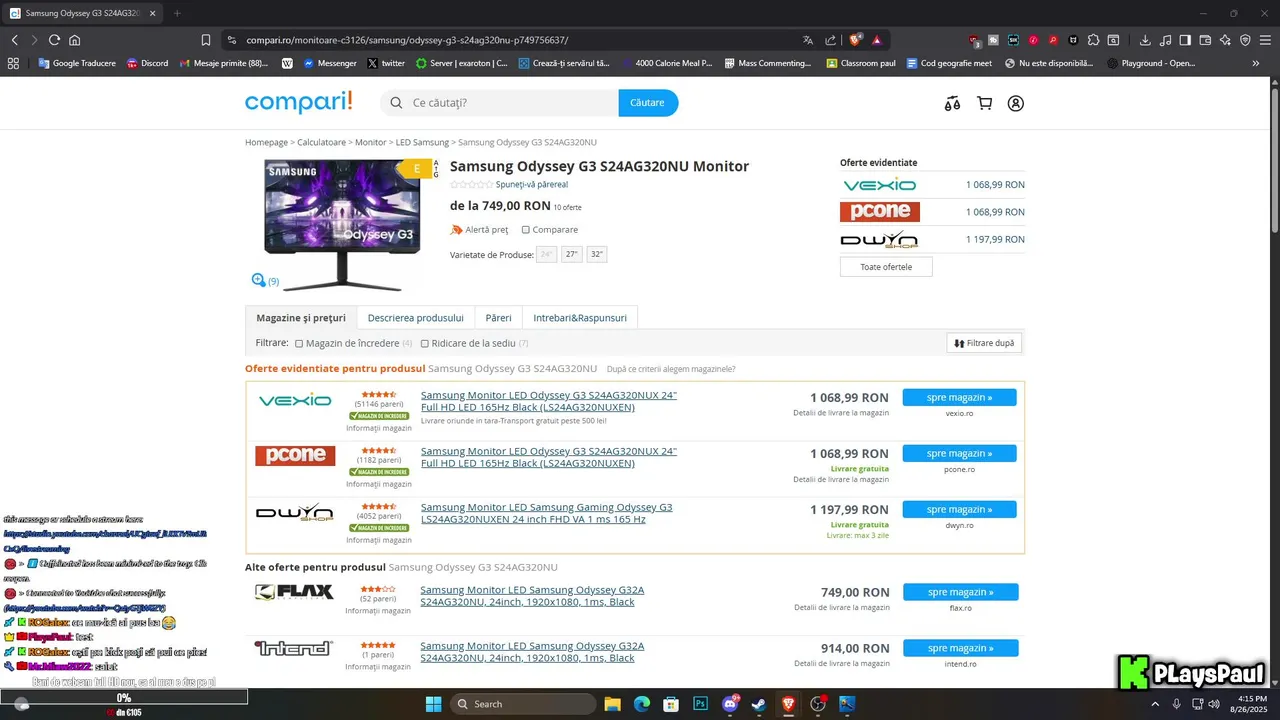Open Steam from the taskbar
Image resolution: width=1280 pixels, height=720 pixels.
(759, 704)
